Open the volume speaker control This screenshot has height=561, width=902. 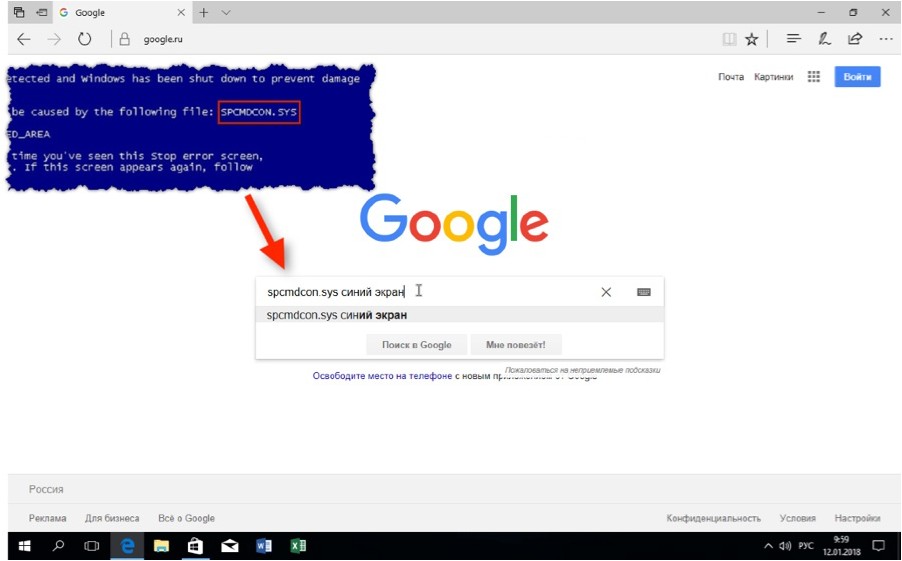[785, 545]
